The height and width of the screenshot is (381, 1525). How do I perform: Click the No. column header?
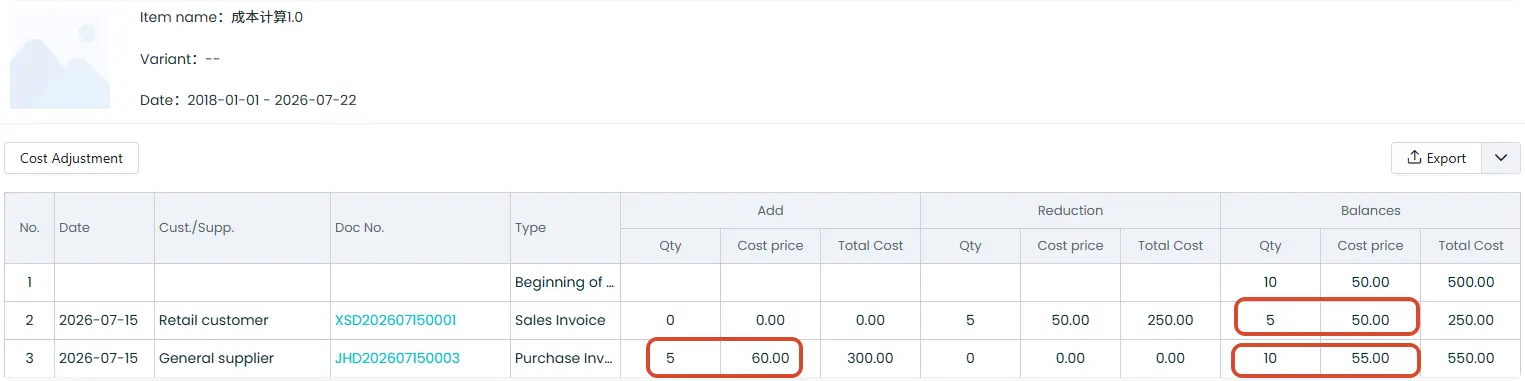point(30,228)
